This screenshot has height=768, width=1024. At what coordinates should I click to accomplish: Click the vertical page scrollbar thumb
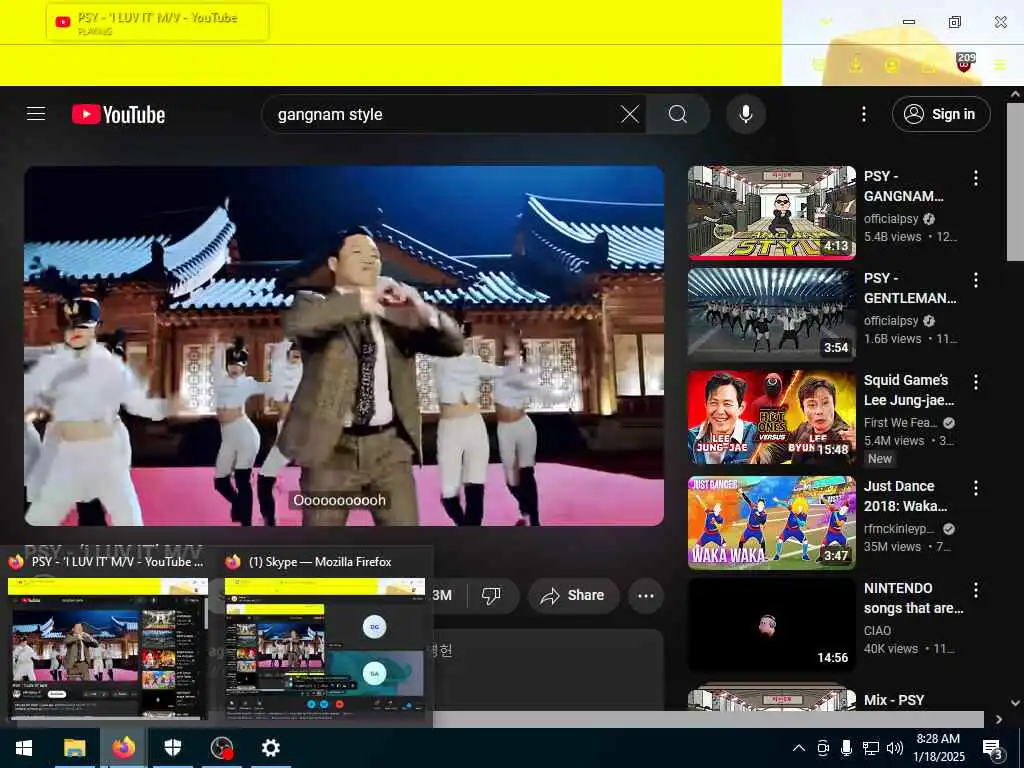1014,181
